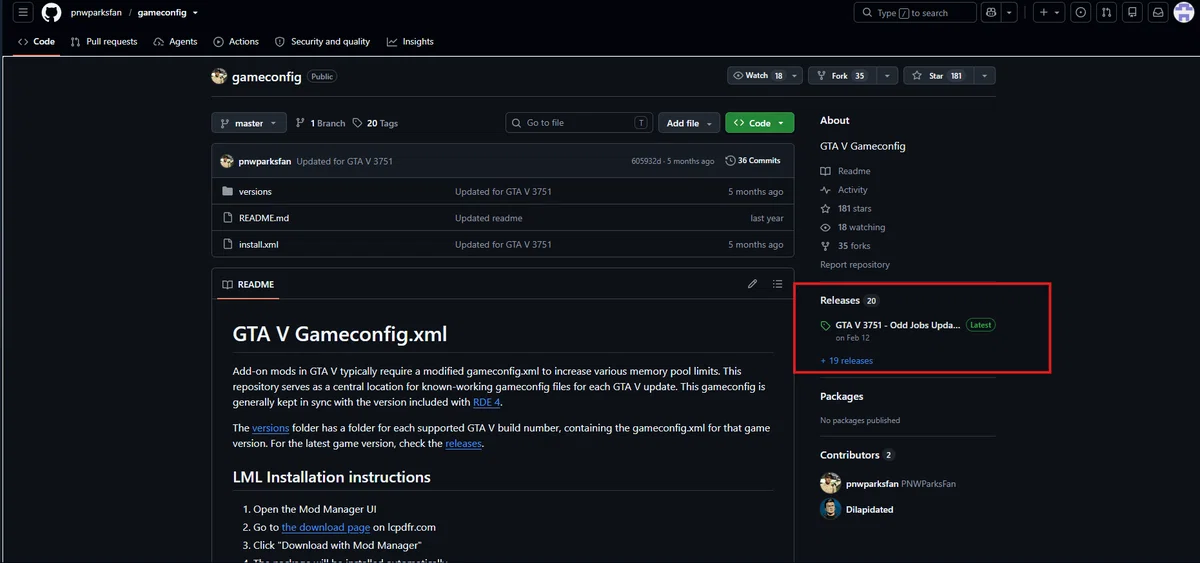View 20 Tags link
The width and height of the screenshot is (1200, 563).
pyautogui.click(x=375, y=123)
